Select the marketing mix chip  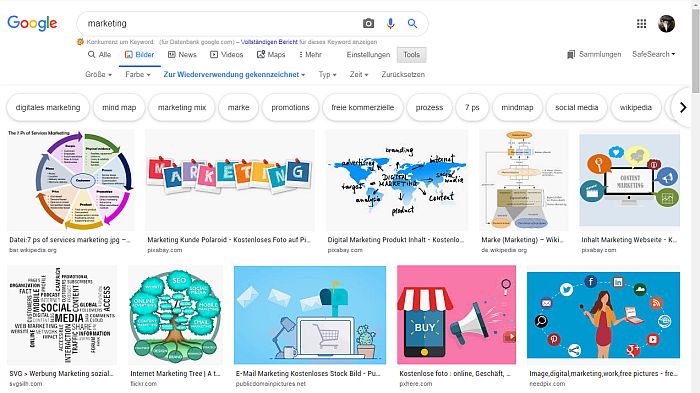(x=182, y=108)
